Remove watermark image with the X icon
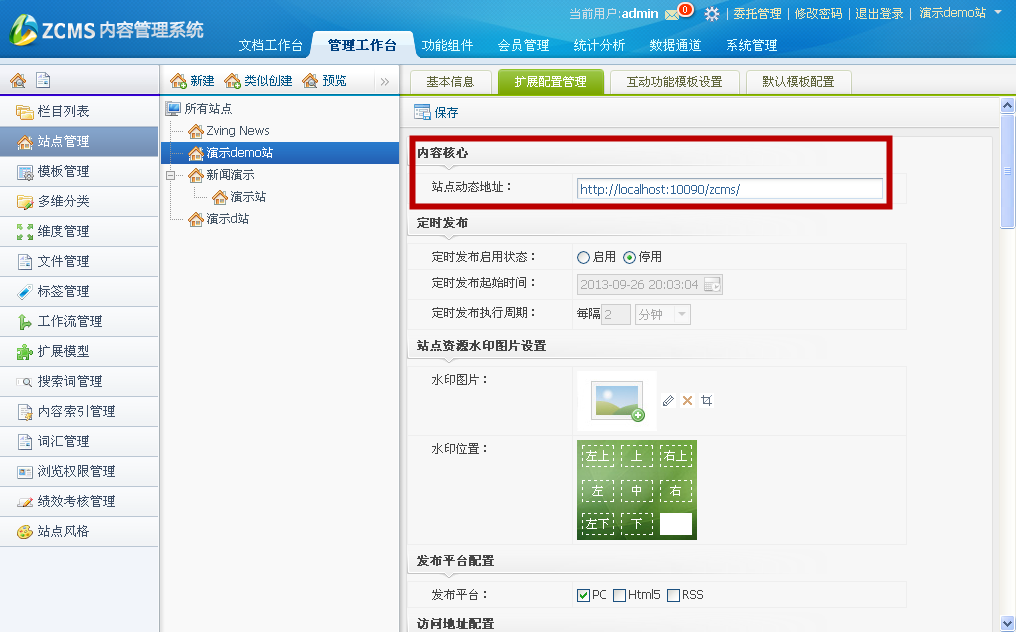 click(x=687, y=400)
